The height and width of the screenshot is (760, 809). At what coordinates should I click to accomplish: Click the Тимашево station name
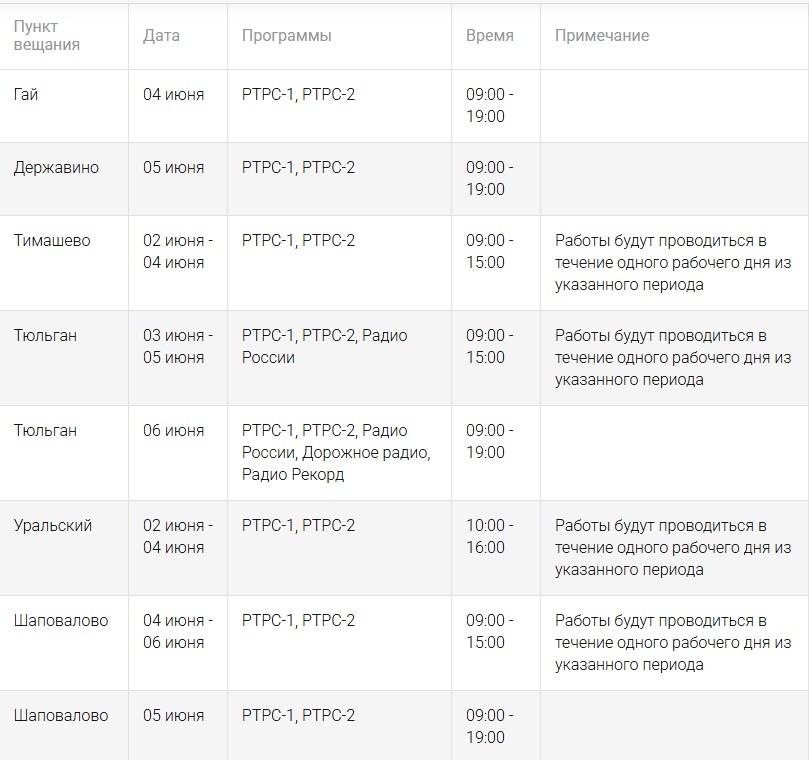[52, 241]
